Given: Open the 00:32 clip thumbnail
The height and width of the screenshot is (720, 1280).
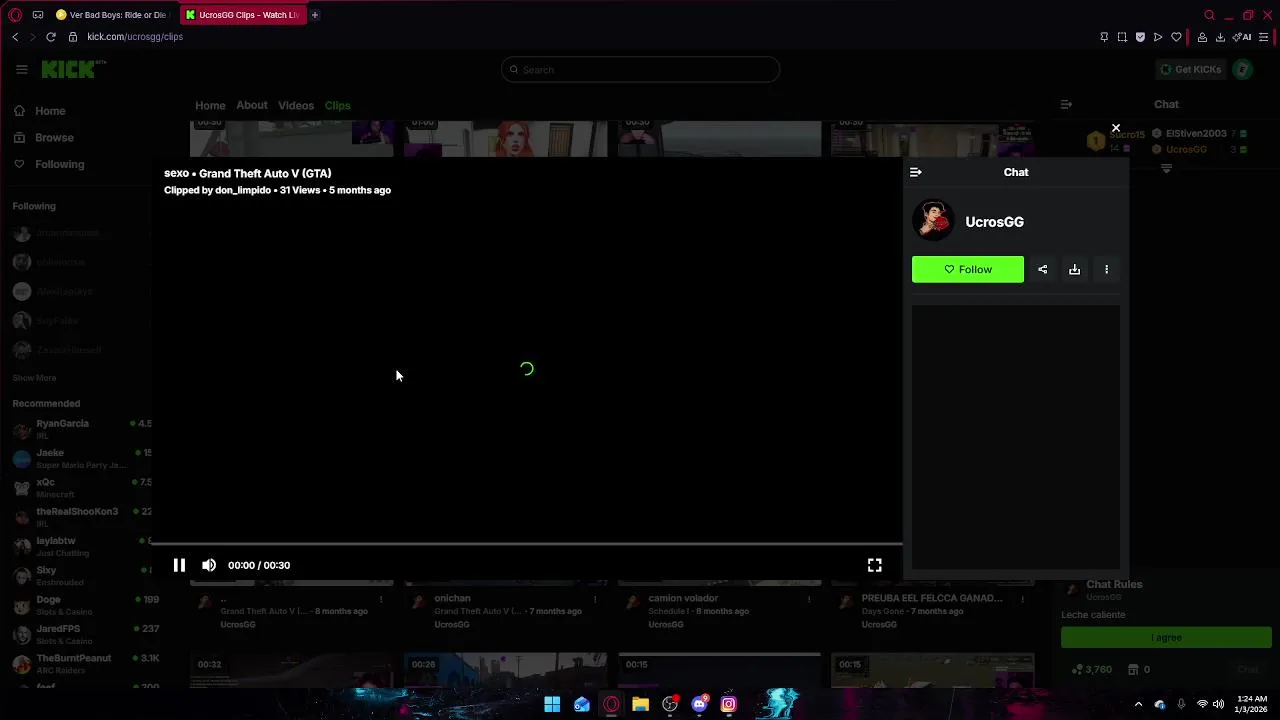Looking at the screenshot, I should [x=291, y=670].
